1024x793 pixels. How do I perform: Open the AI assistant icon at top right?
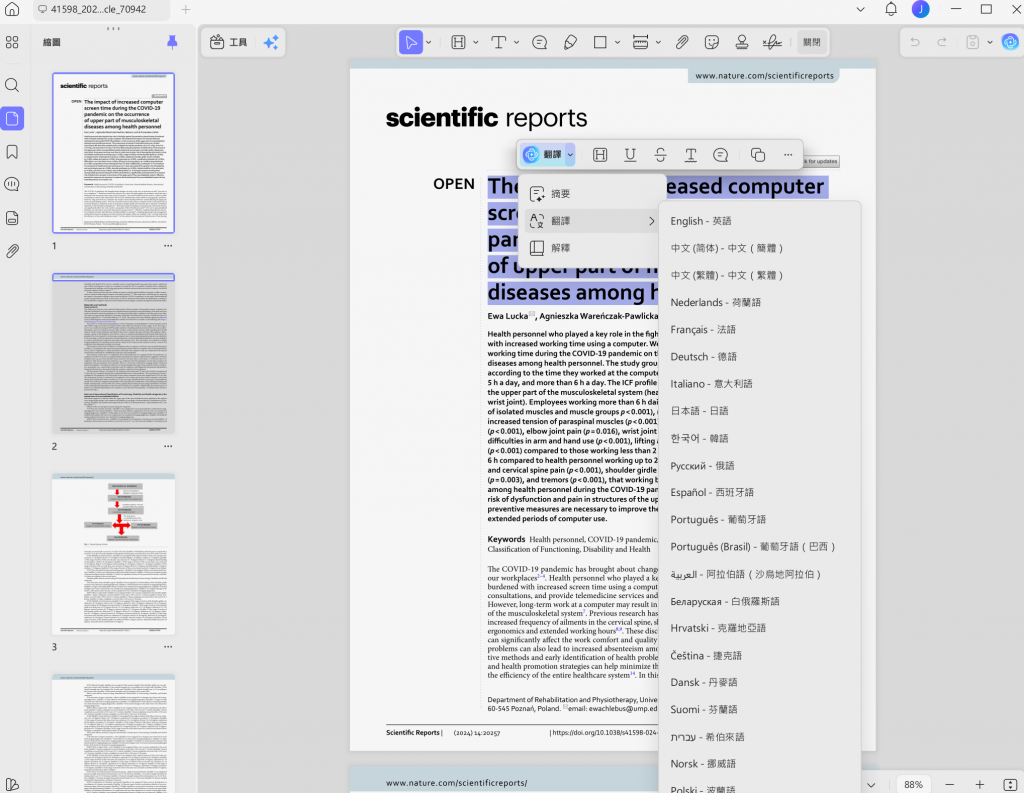pos(1010,42)
